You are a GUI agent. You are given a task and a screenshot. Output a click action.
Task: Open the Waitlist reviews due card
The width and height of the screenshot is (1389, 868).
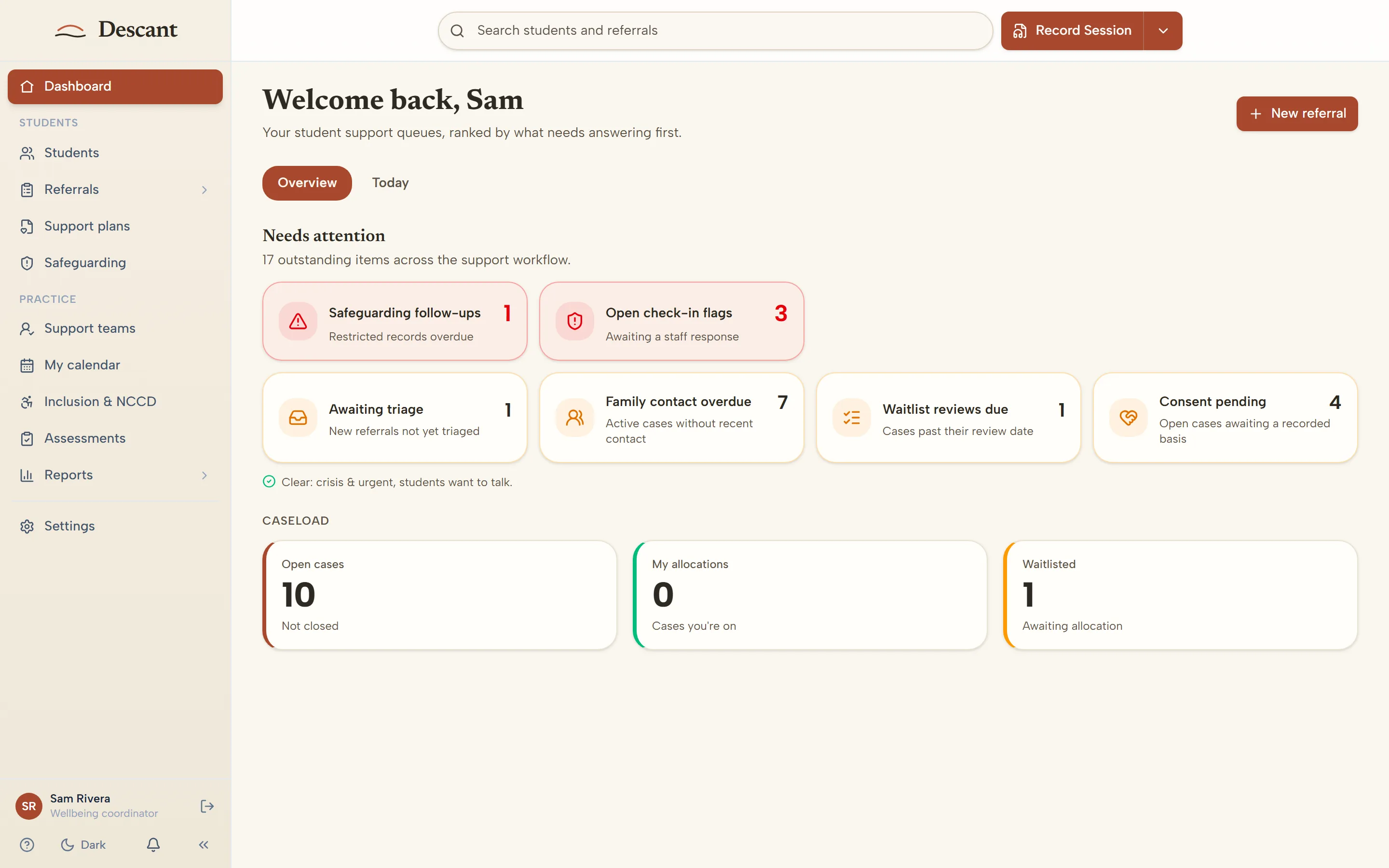[x=948, y=418]
